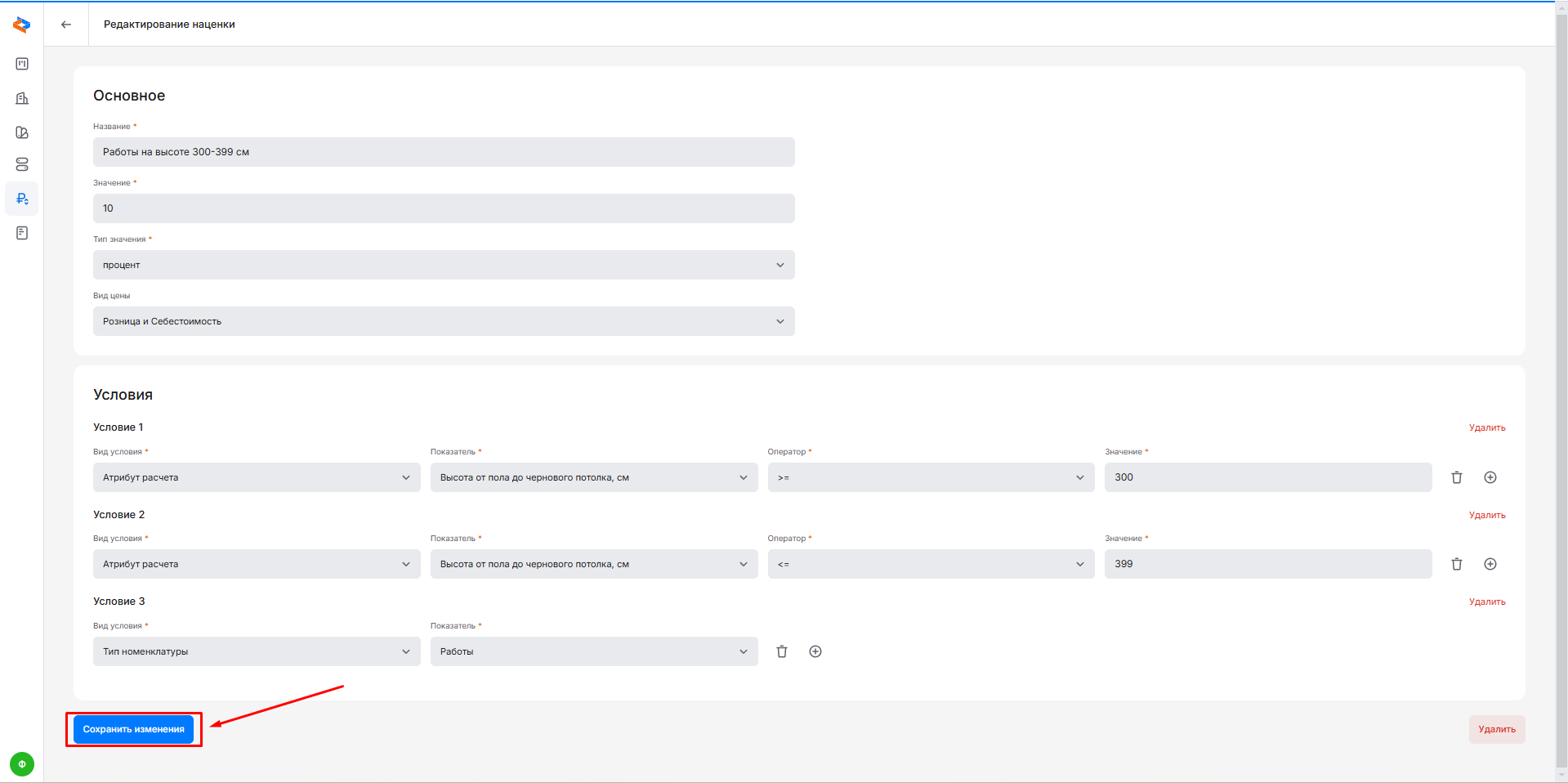The width and height of the screenshot is (1568, 783).
Task: Open the Тип значения dropdown
Action: click(444, 265)
